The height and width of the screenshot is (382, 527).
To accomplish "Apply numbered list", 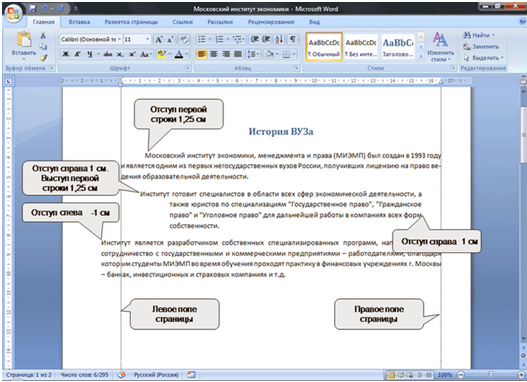I will 219,40.
